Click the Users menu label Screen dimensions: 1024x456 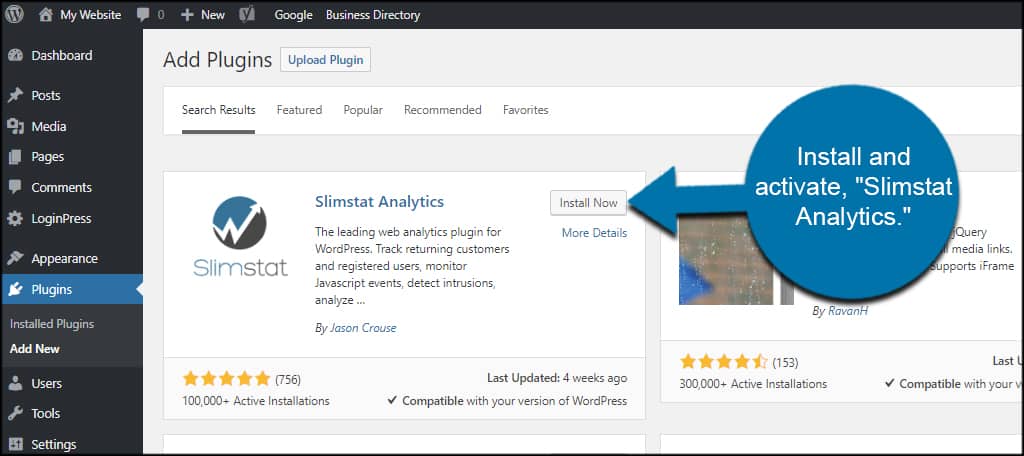(x=47, y=383)
